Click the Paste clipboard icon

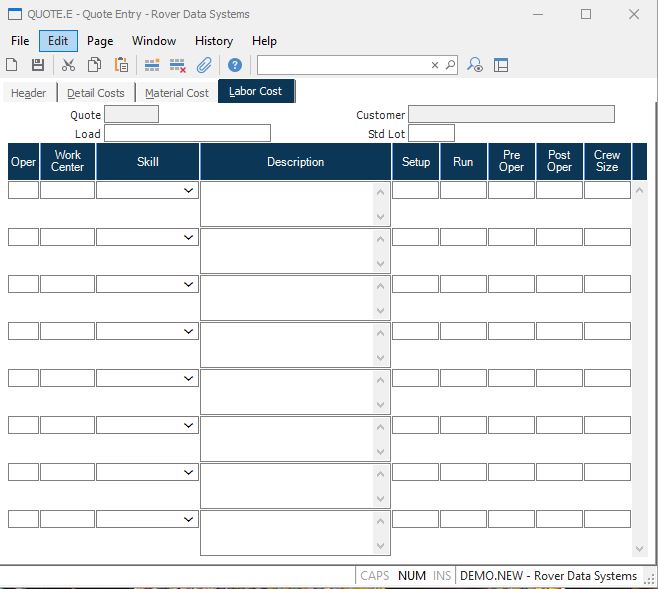121,65
